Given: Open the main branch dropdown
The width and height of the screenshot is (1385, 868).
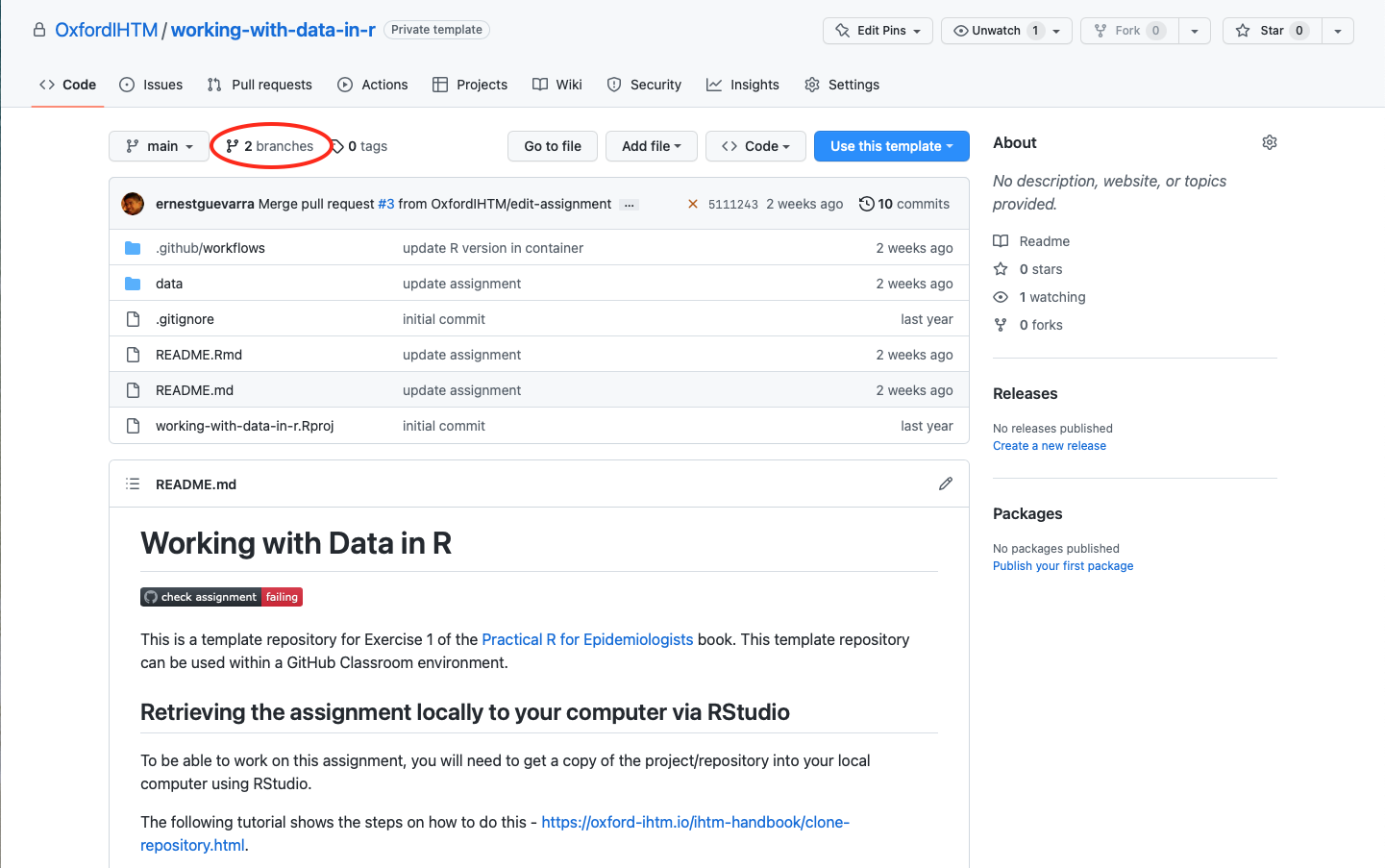Looking at the screenshot, I should [159, 146].
